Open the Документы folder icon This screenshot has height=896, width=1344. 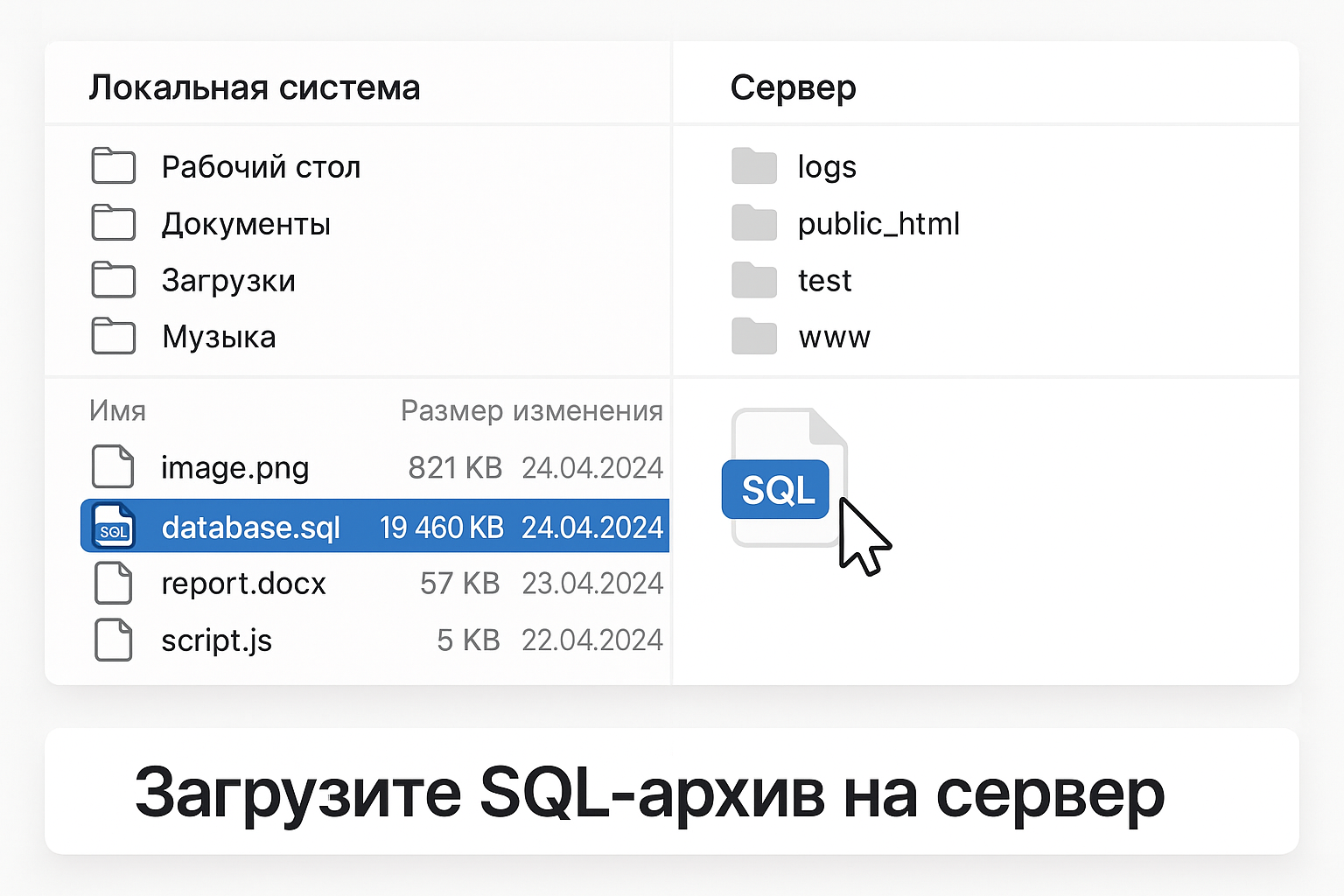coord(113,223)
